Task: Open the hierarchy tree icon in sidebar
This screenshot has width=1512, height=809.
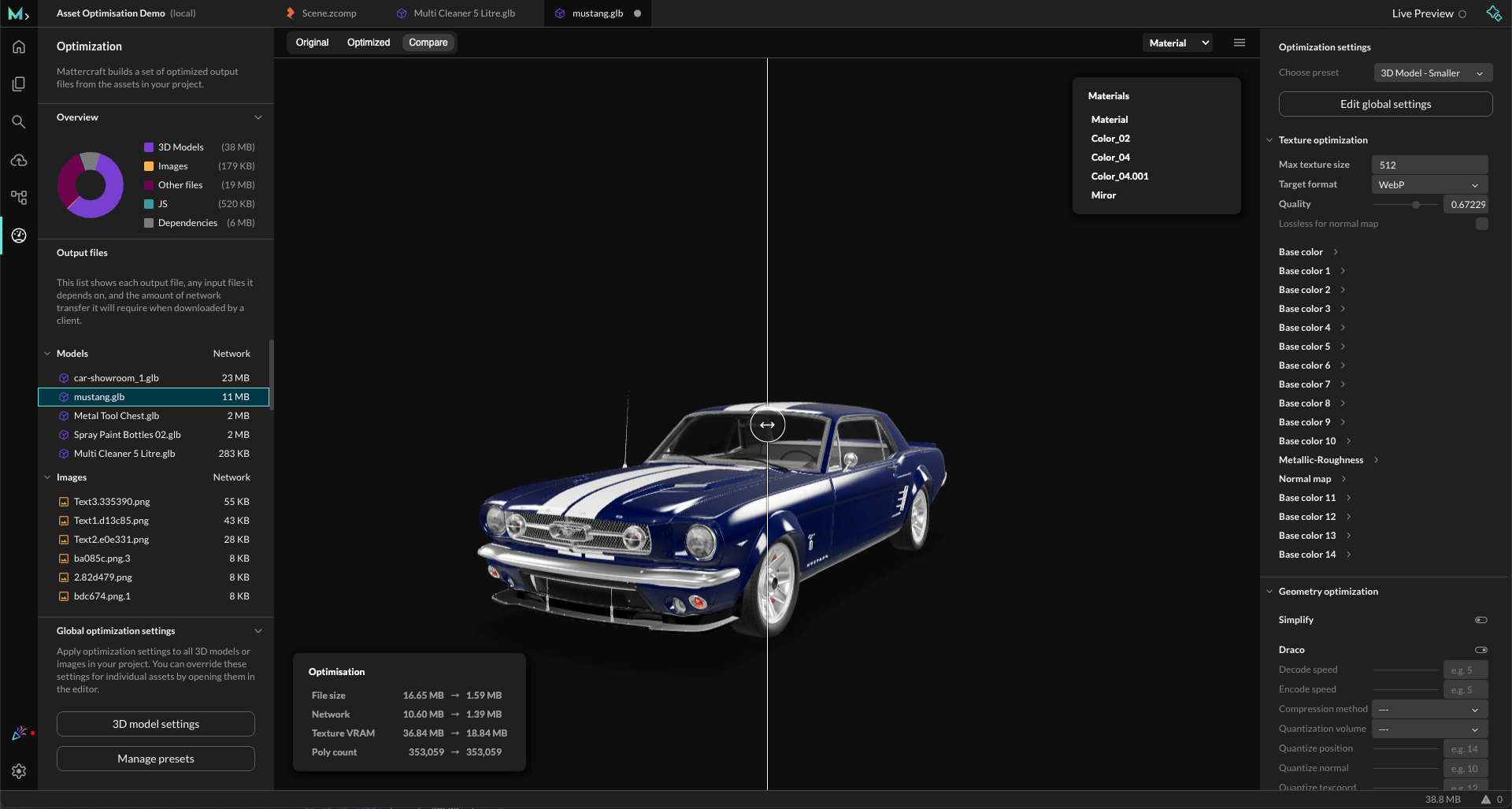Action: tap(19, 198)
